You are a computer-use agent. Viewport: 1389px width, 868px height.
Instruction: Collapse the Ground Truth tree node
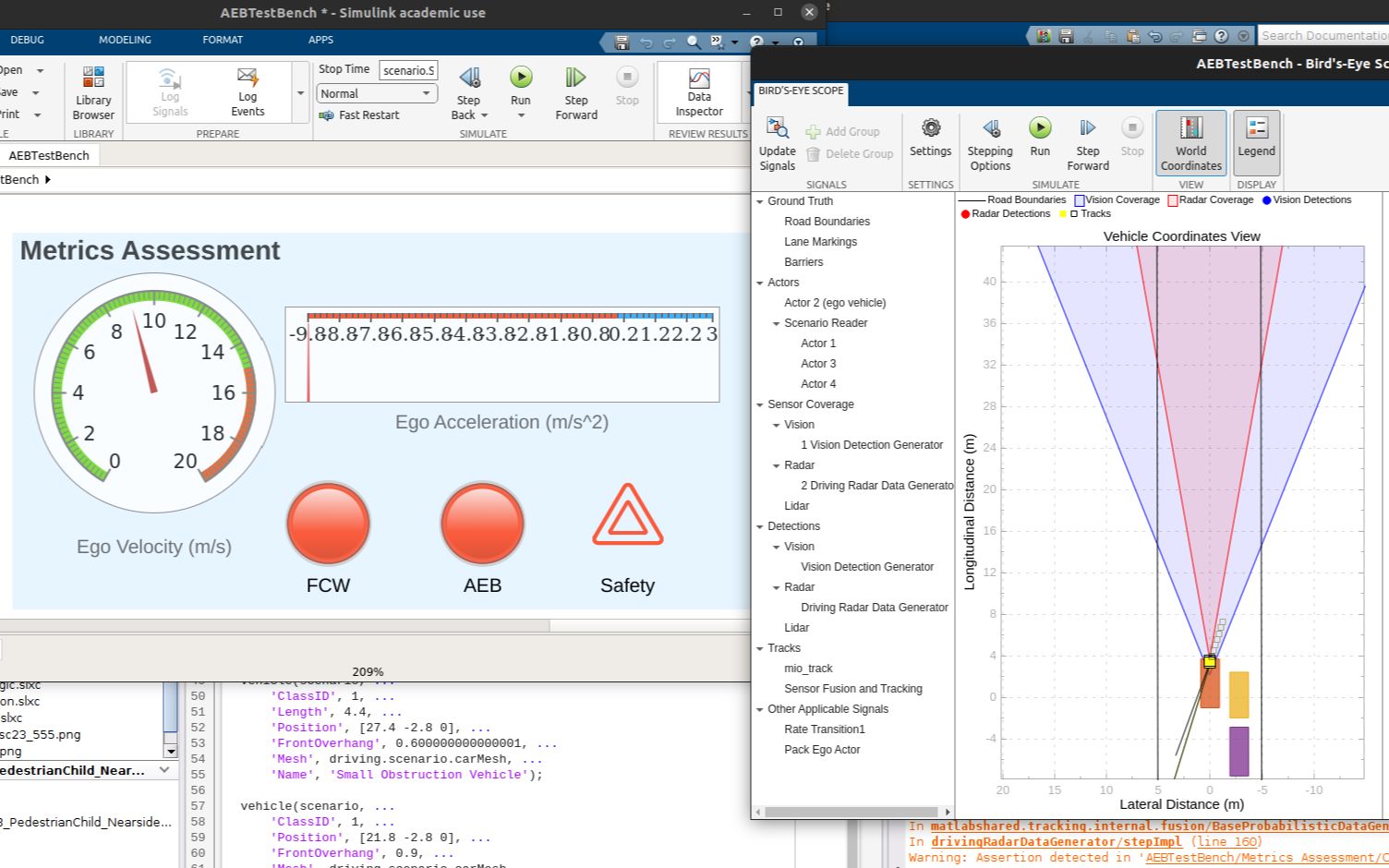click(760, 201)
